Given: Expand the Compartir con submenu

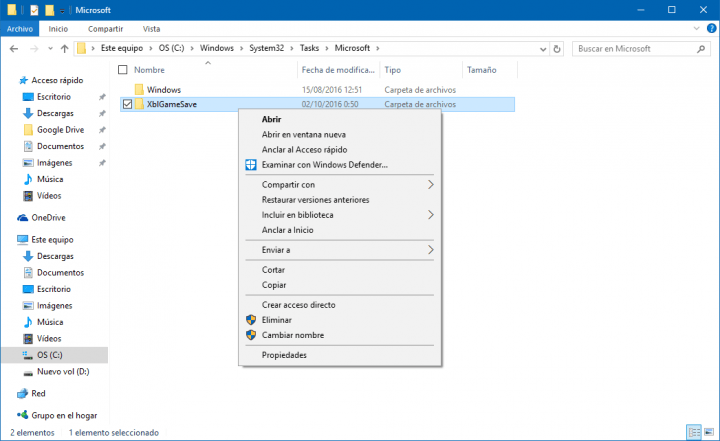Looking at the screenshot, I should pyautogui.click(x=430, y=185).
